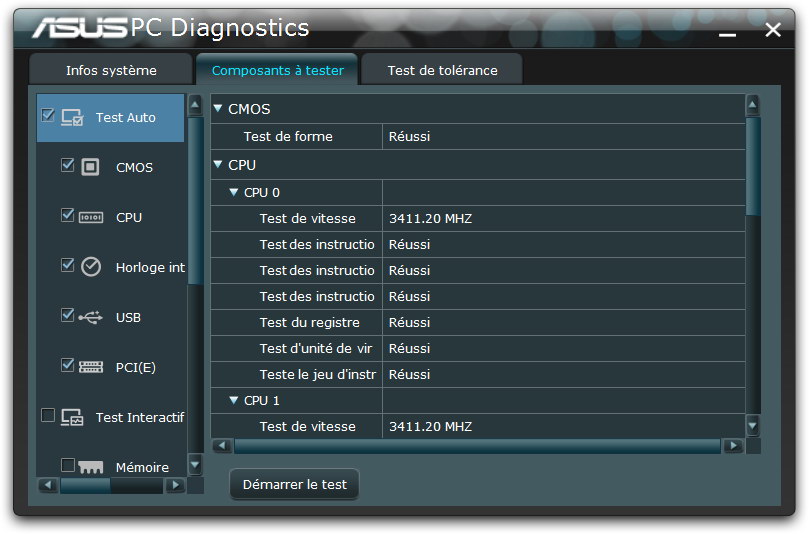This screenshot has height=534, width=809.
Task: Uncheck the USB checkbox
Action: [x=68, y=315]
